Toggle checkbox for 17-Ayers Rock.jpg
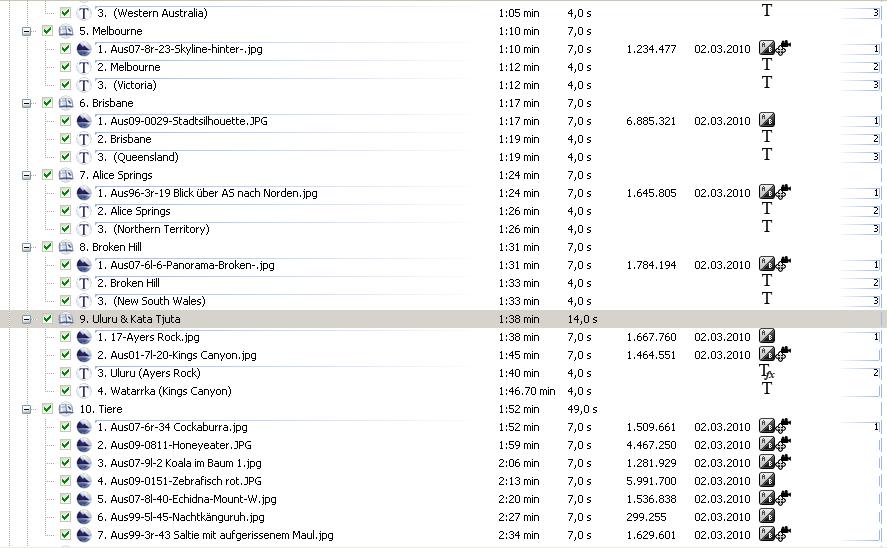 click(65, 337)
